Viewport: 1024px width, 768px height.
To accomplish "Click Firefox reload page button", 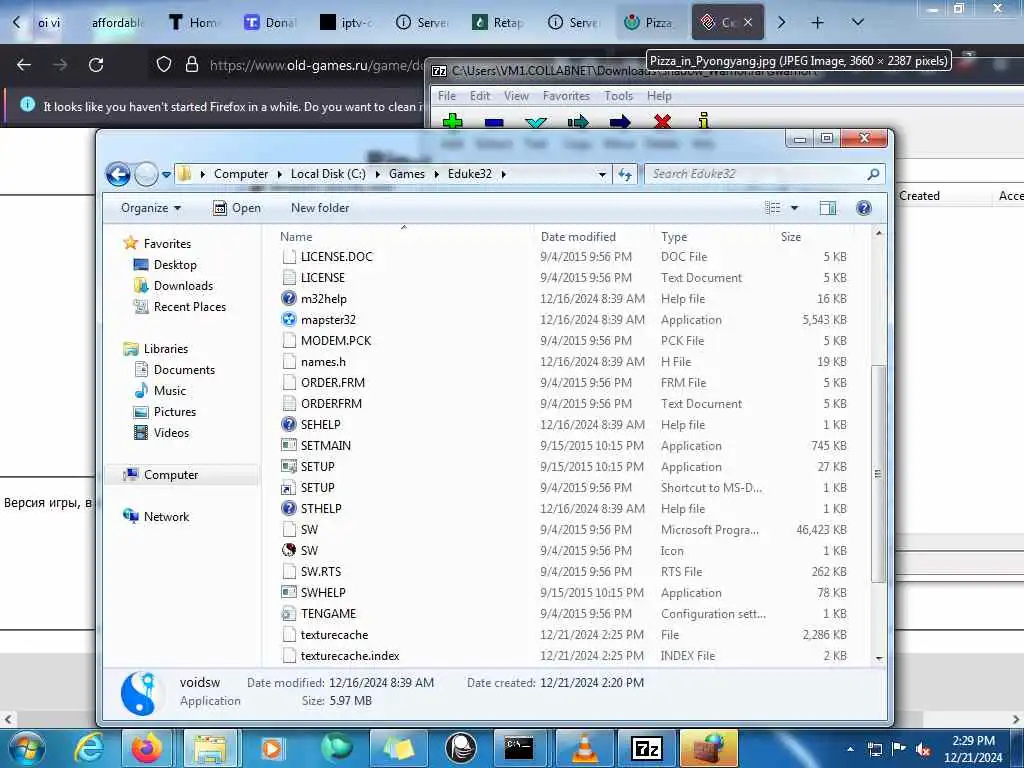I will (x=96, y=65).
